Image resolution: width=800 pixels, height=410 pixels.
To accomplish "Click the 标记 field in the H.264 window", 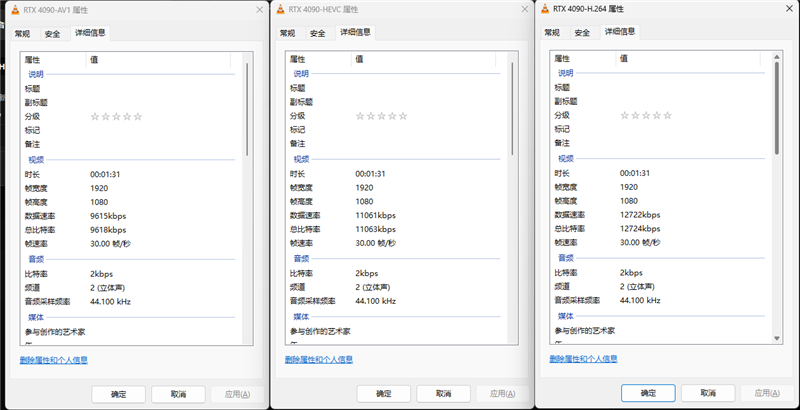I will pos(662,129).
